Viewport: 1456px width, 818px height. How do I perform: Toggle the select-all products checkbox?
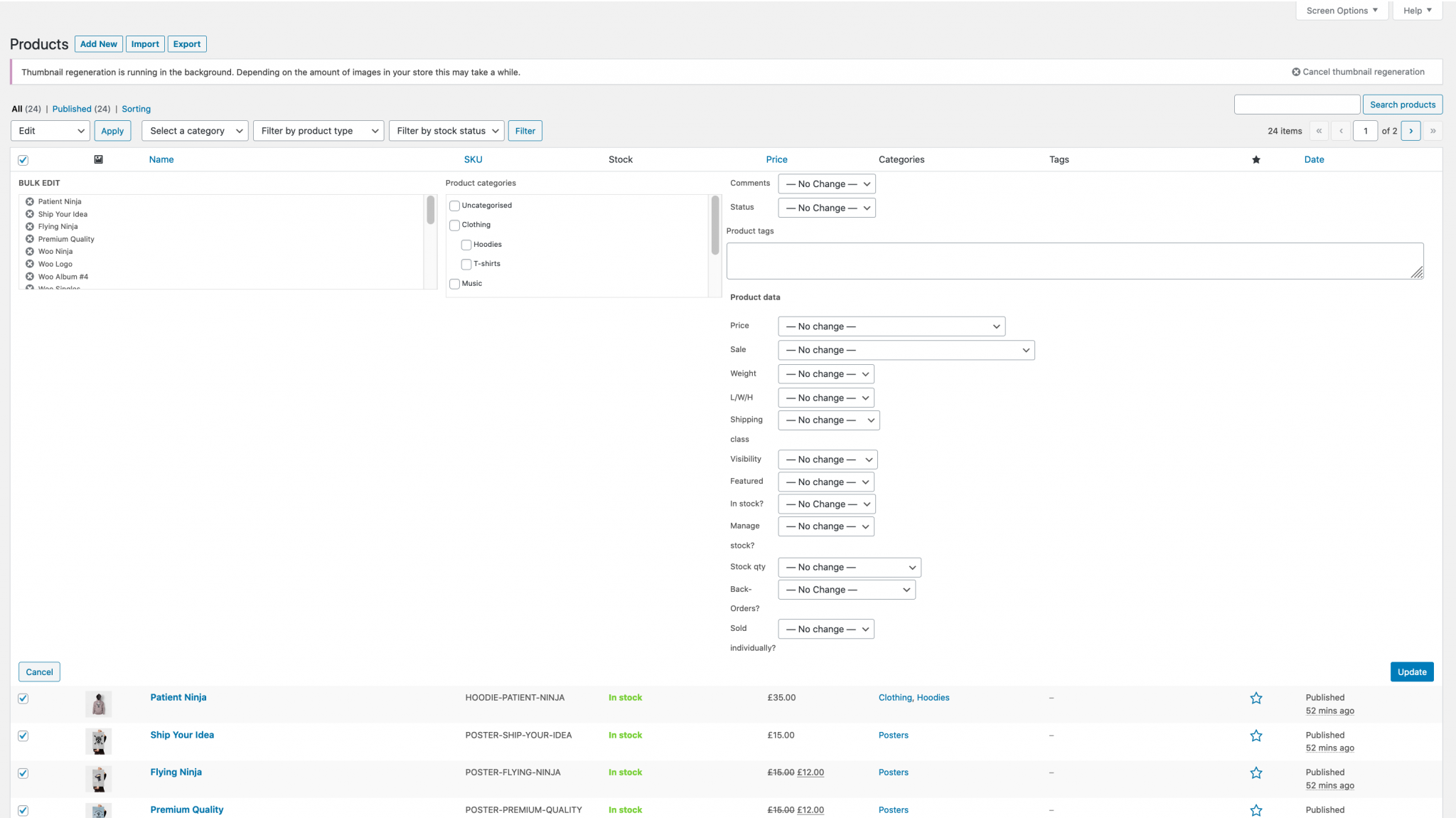pyautogui.click(x=23, y=160)
